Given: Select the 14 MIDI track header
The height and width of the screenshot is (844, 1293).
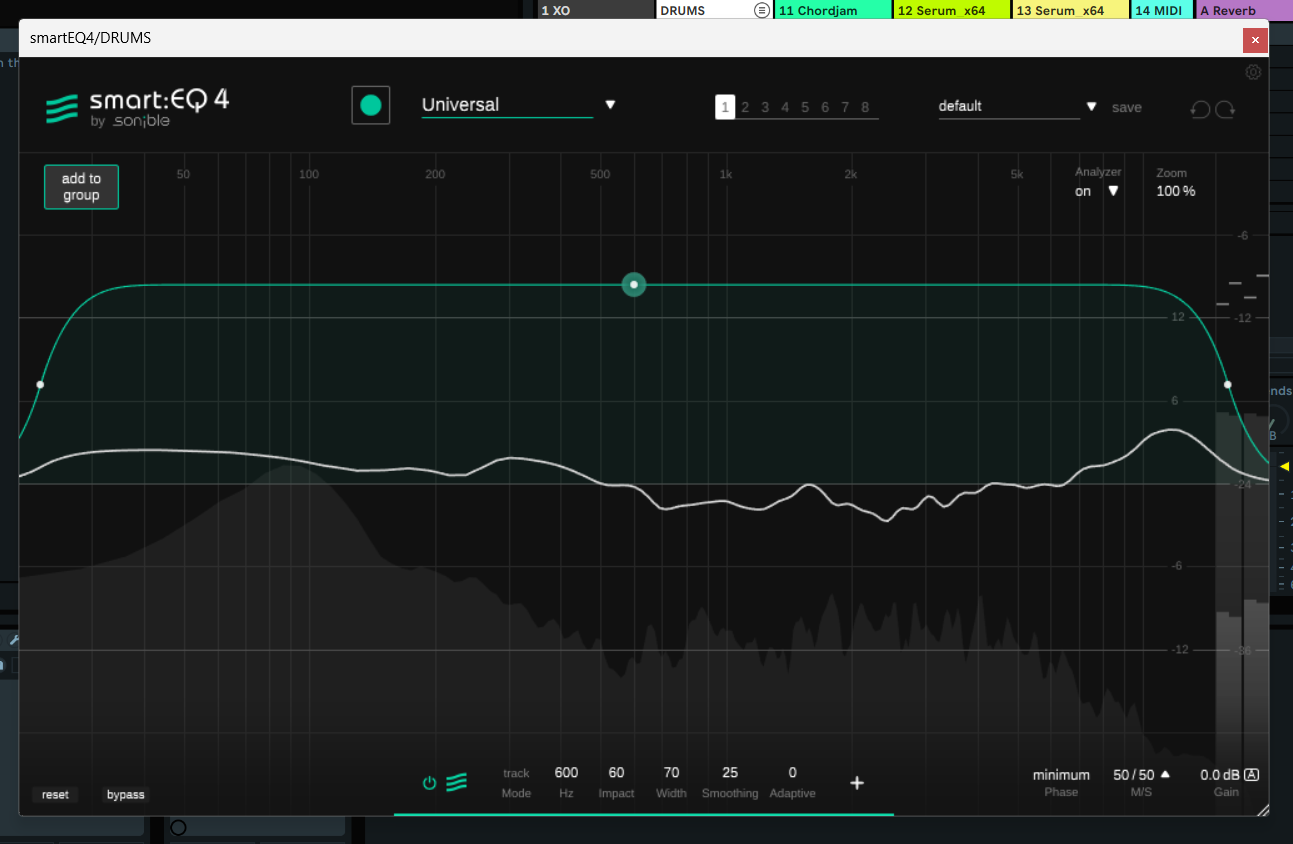Looking at the screenshot, I should pyautogui.click(x=1162, y=10).
